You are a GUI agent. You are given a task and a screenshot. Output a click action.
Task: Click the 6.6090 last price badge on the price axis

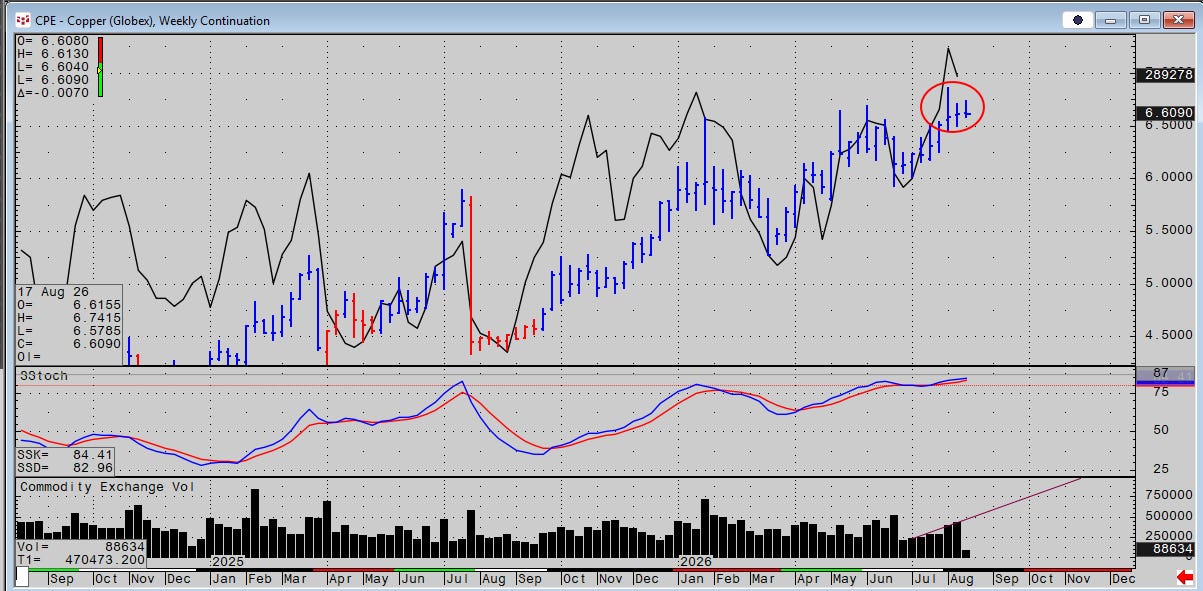tap(1165, 114)
